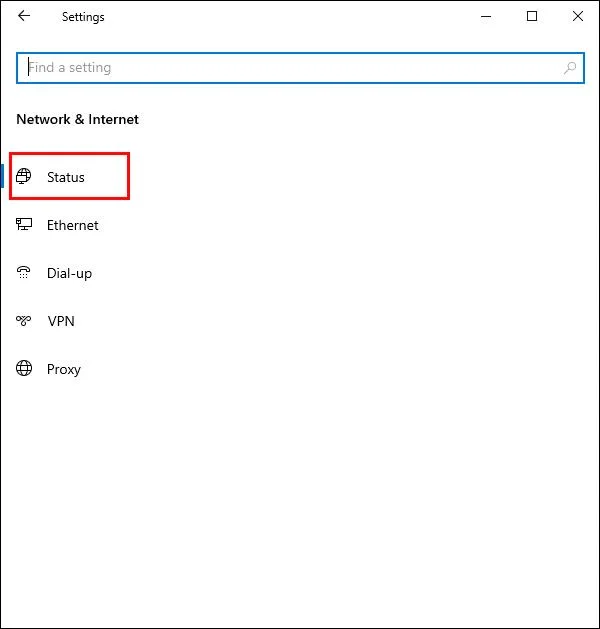Focus the Find a setting field
Screen dimensions: 600x629
[290, 68]
